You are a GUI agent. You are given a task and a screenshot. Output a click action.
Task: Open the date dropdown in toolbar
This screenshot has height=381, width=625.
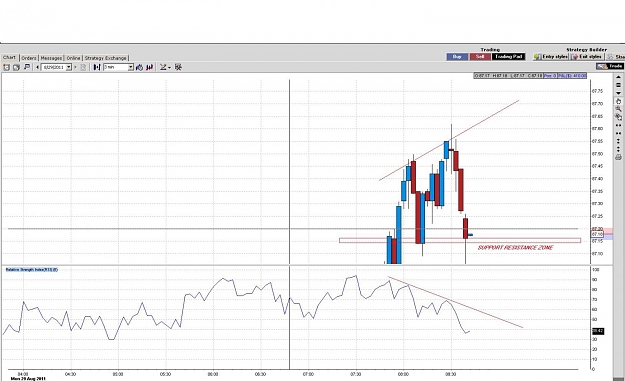pos(69,67)
